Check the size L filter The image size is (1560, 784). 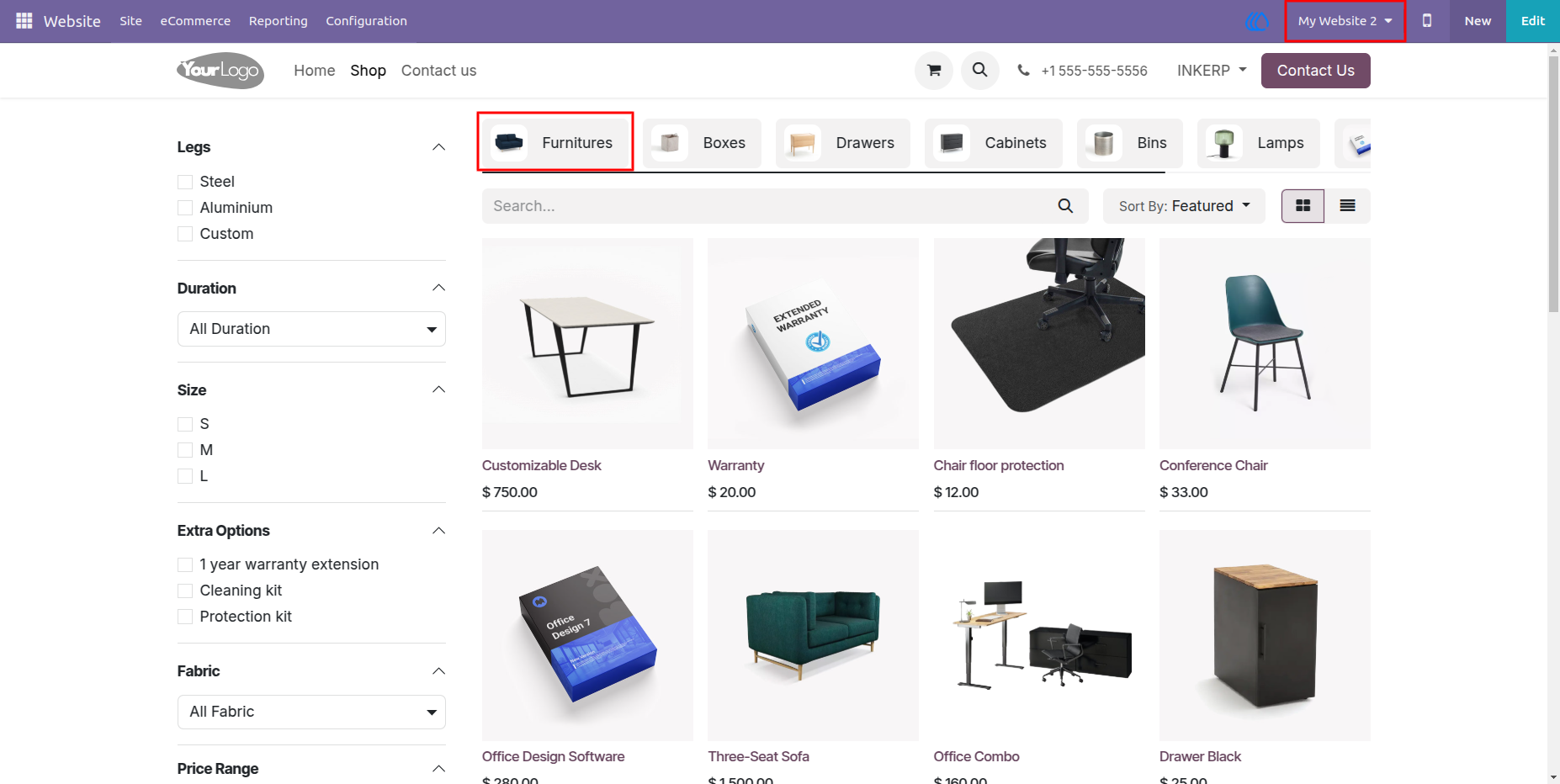(x=185, y=476)
